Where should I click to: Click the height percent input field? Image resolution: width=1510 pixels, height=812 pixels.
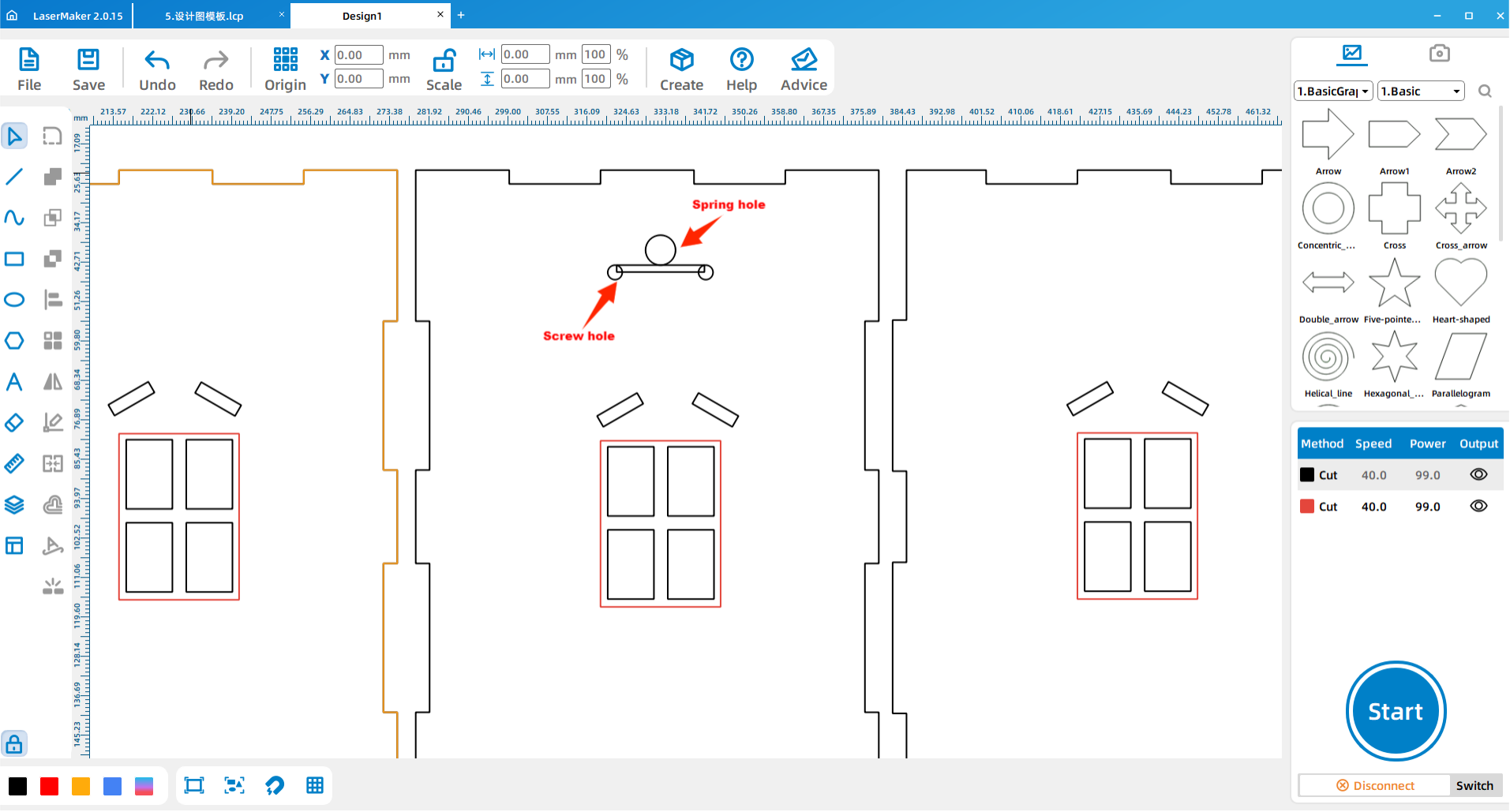tap(596, 79)
